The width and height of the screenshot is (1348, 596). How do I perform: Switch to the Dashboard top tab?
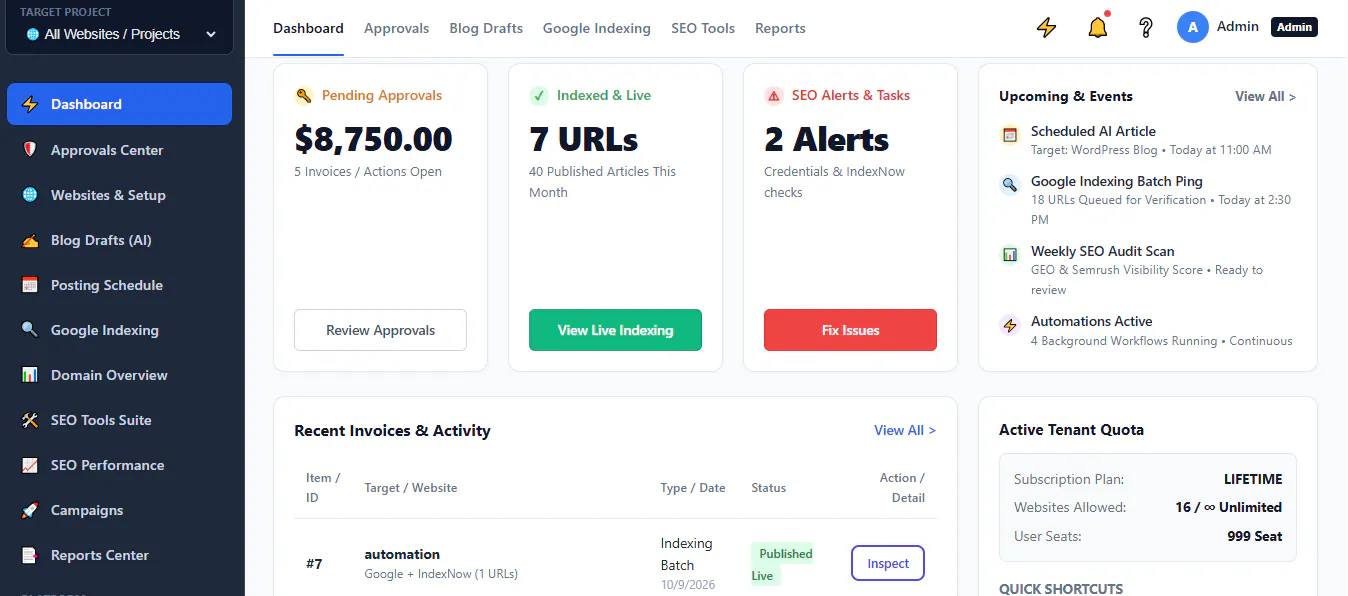click(308, 28)
